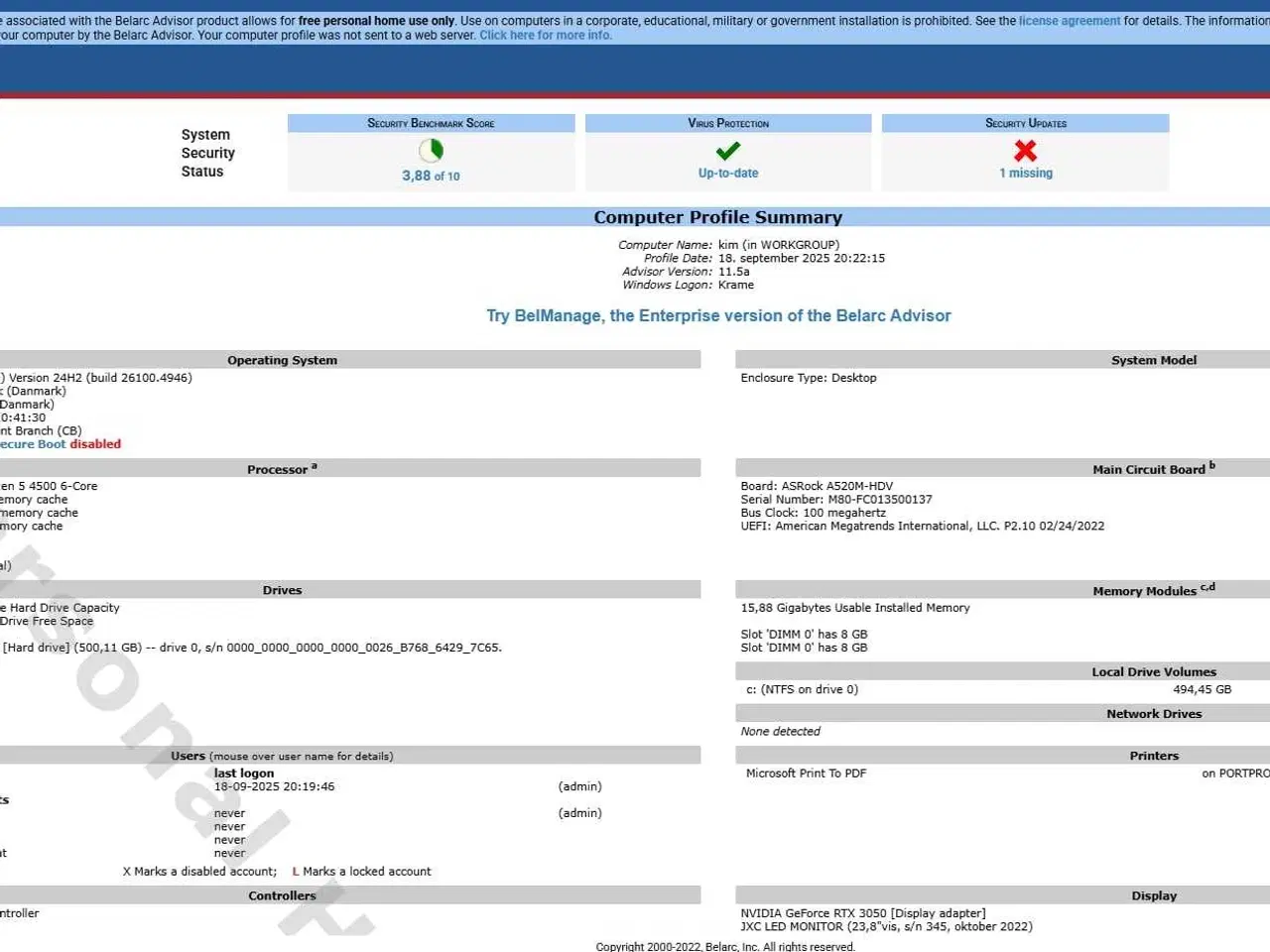Select 'None detected' under Network Drives

click(x=781, y=732)
